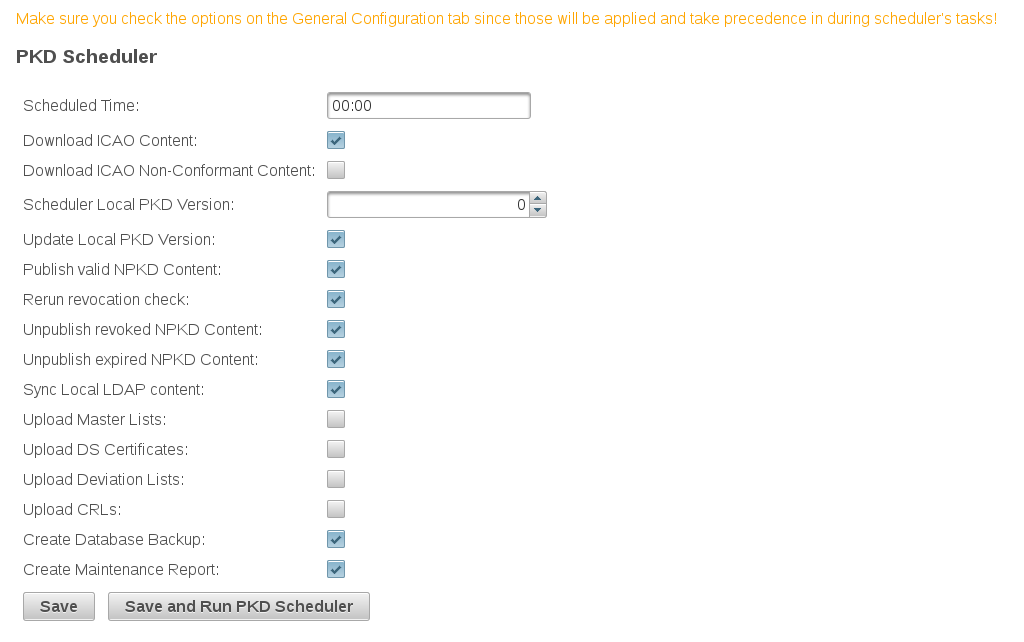The height and width of the screenshot is (642, 1024).
Task: Focus the Scheduler Local PKD Version field
Action: tap(427, 204)
